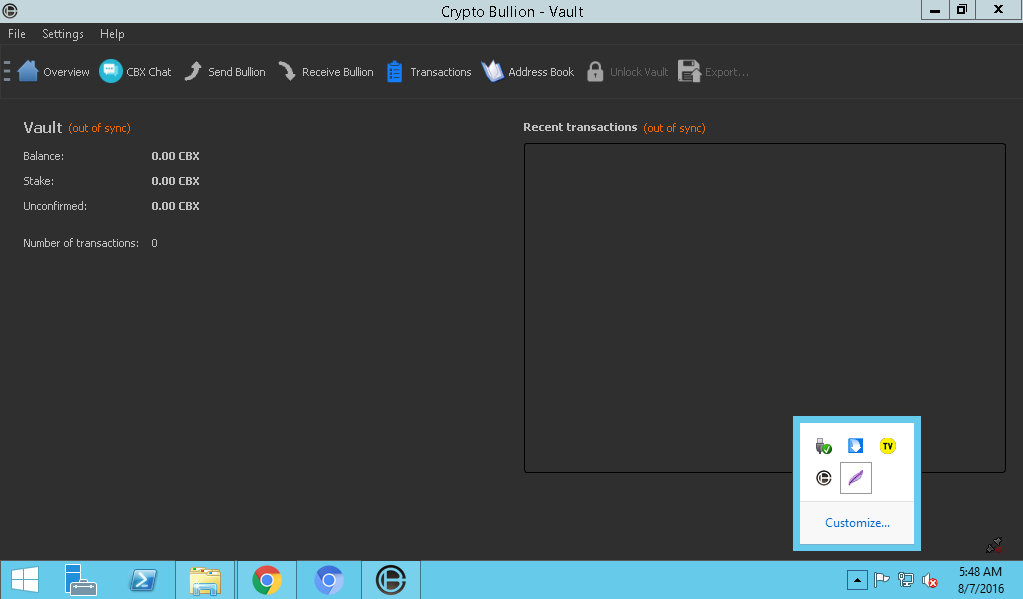This screenshot has width=1023, height=599.
Task: Open the Windows Start button
Action: (x=25, y=579)
